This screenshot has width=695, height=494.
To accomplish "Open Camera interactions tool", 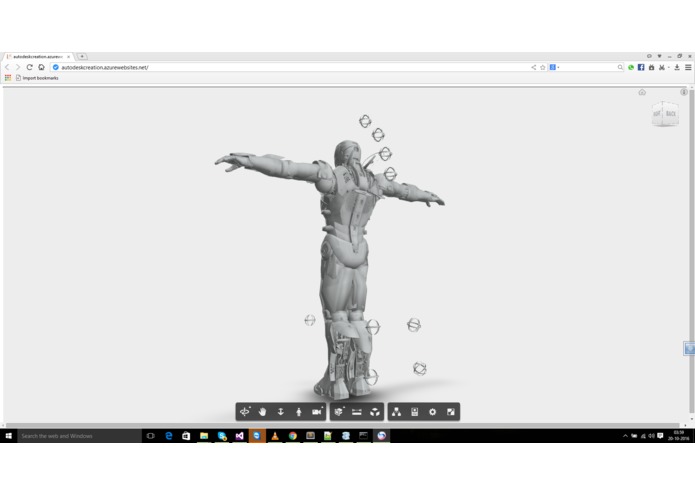I will (x=317, y=412).
